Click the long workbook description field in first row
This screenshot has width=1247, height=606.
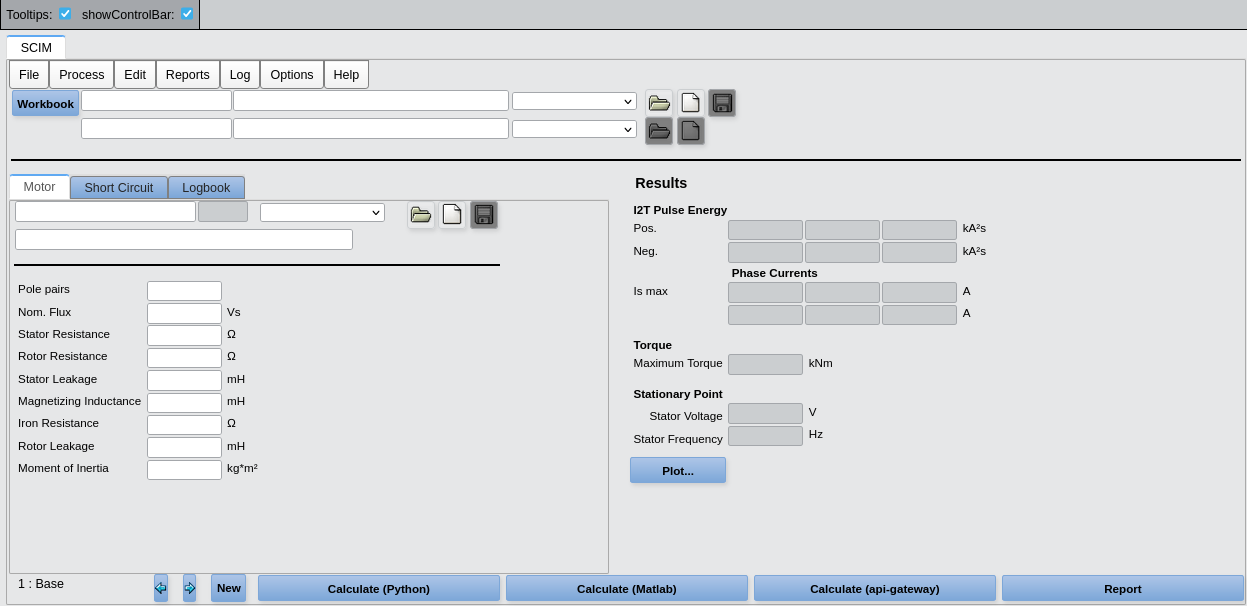(371, 101)
